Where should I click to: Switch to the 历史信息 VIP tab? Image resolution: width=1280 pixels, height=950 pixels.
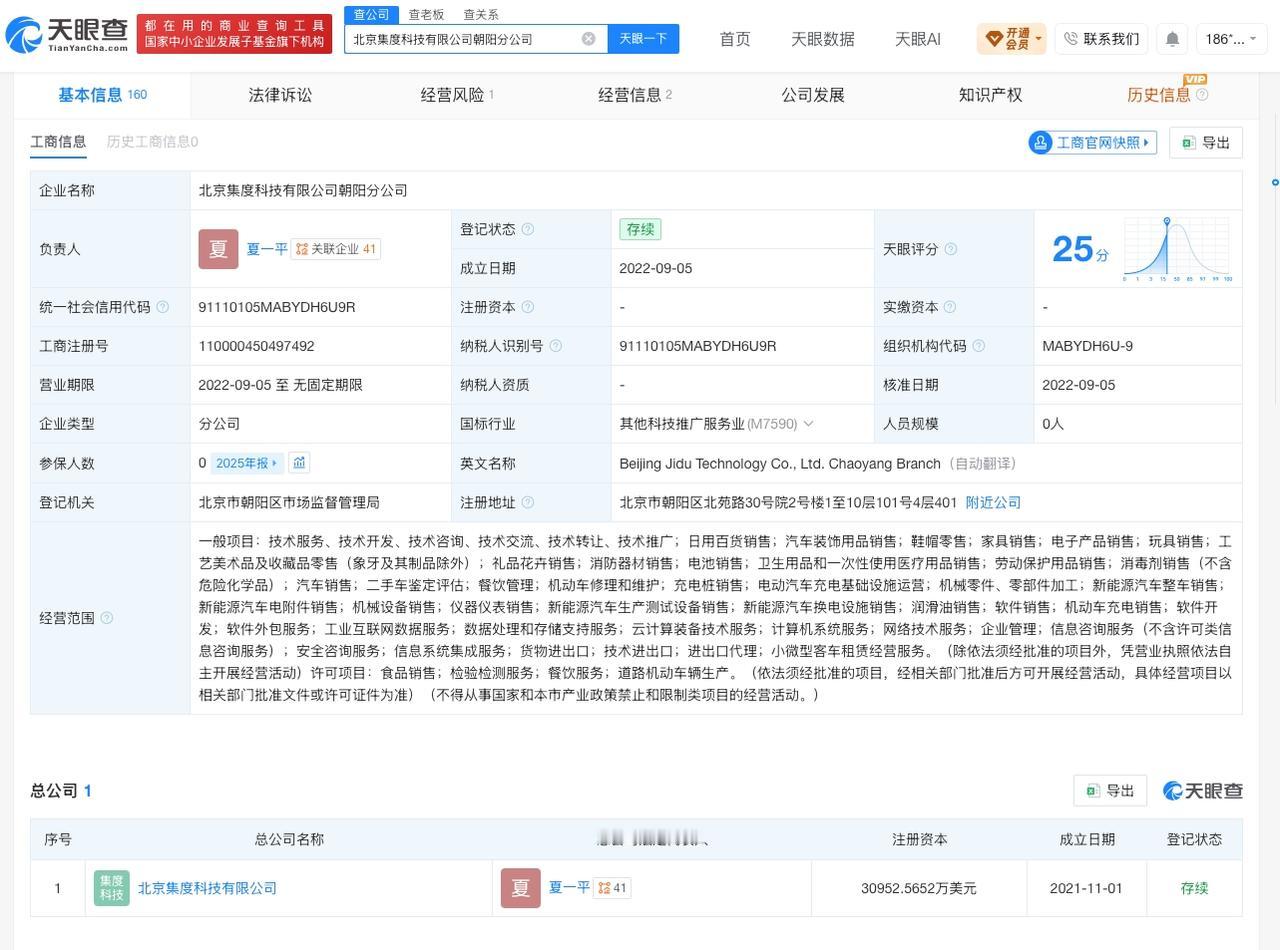pyautogui.click(x=1159, y=95)
